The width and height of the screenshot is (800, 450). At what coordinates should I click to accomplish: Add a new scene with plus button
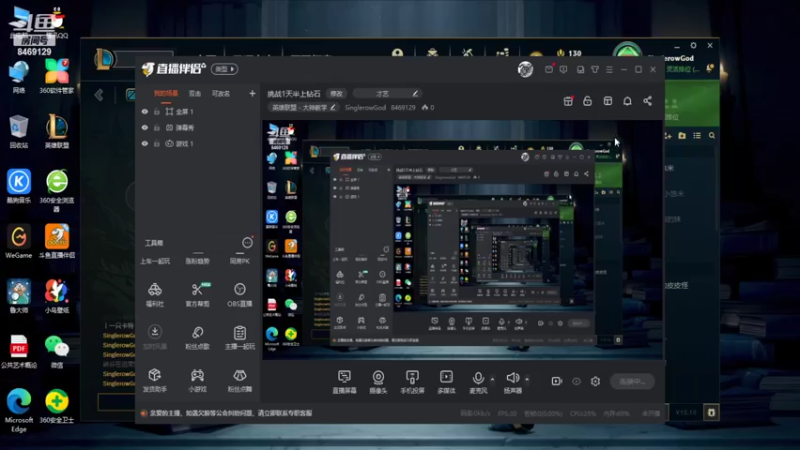point(252,93)
